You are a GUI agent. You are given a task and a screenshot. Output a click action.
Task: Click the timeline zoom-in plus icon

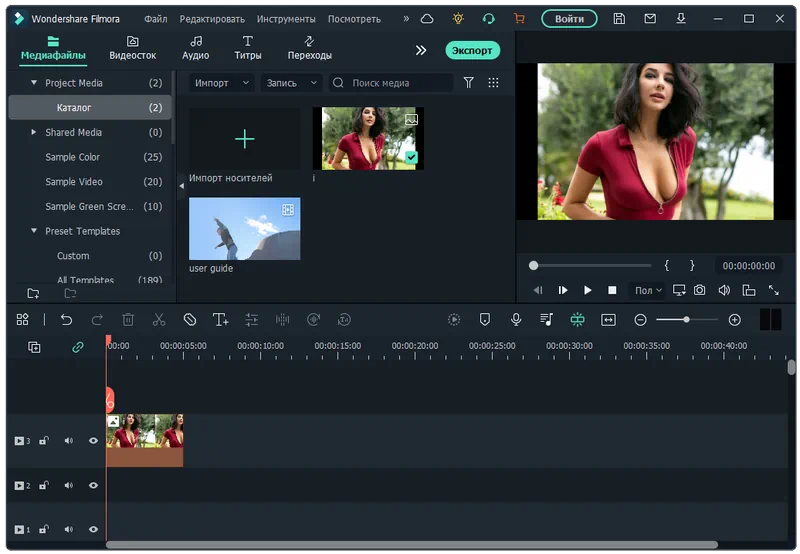pyautogui.click(x=735, y=320)
